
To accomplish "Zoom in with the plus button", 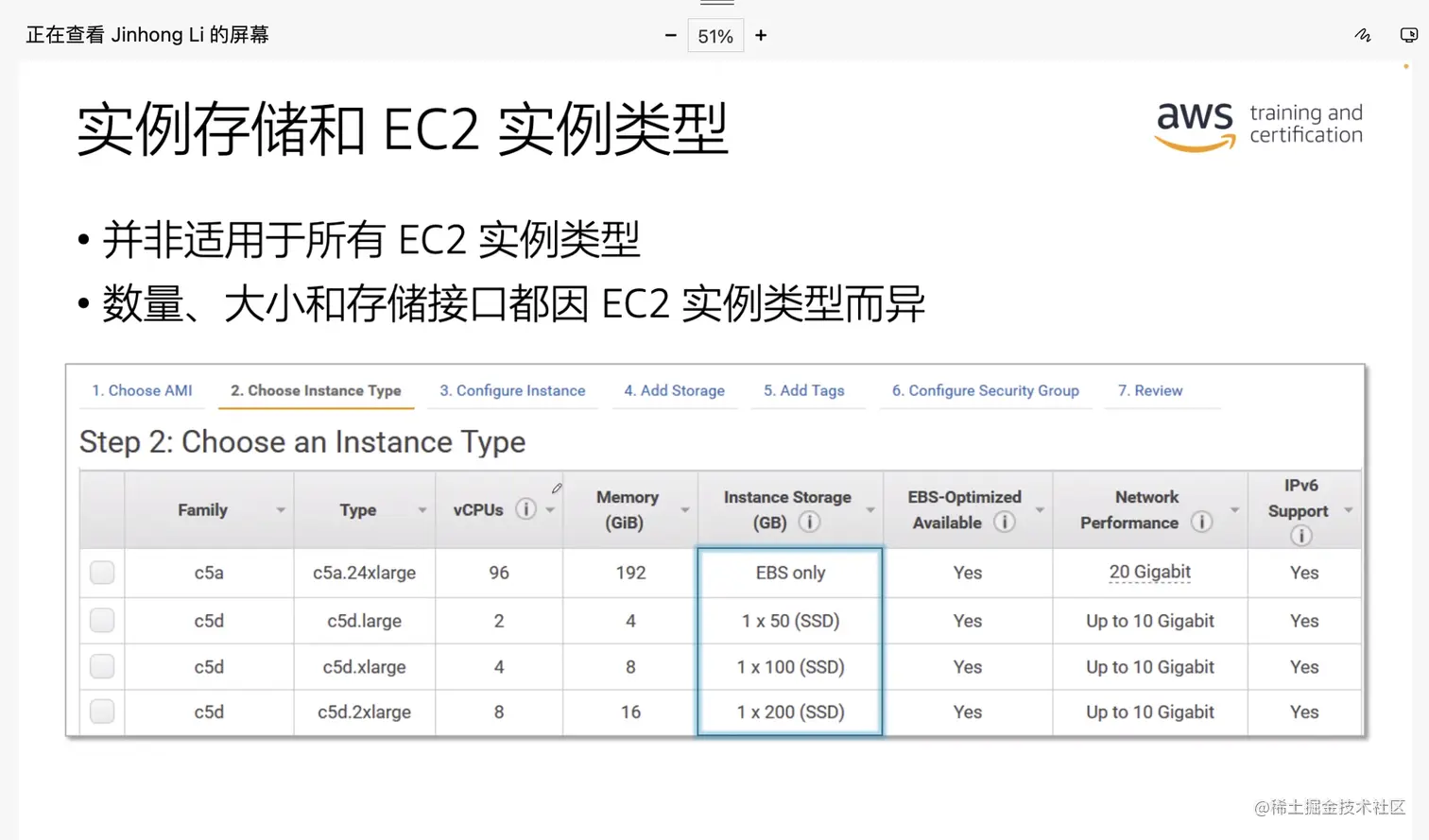I will 761,36.
